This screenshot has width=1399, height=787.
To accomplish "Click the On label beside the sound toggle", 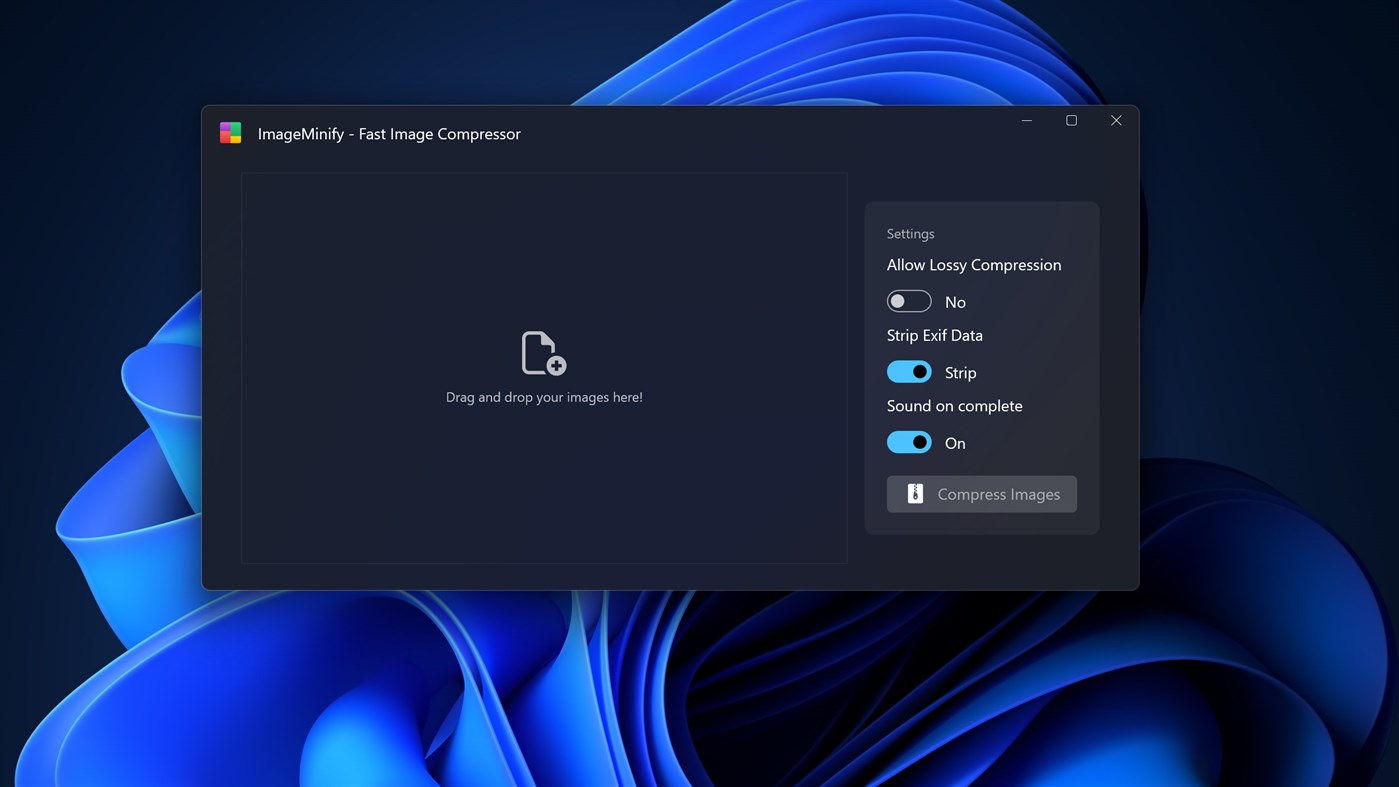I will (953, 442).
